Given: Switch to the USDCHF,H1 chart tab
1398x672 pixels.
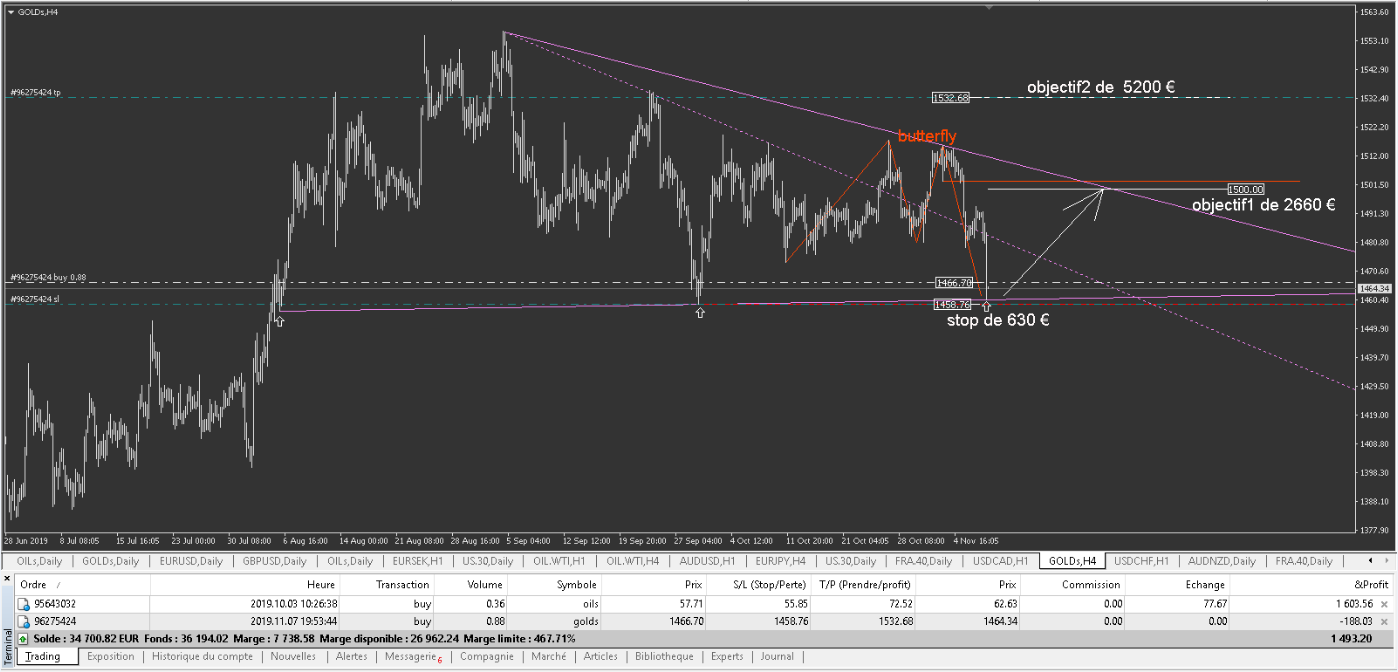Looking at the screenshot, I should click(x=1143, y=561).
